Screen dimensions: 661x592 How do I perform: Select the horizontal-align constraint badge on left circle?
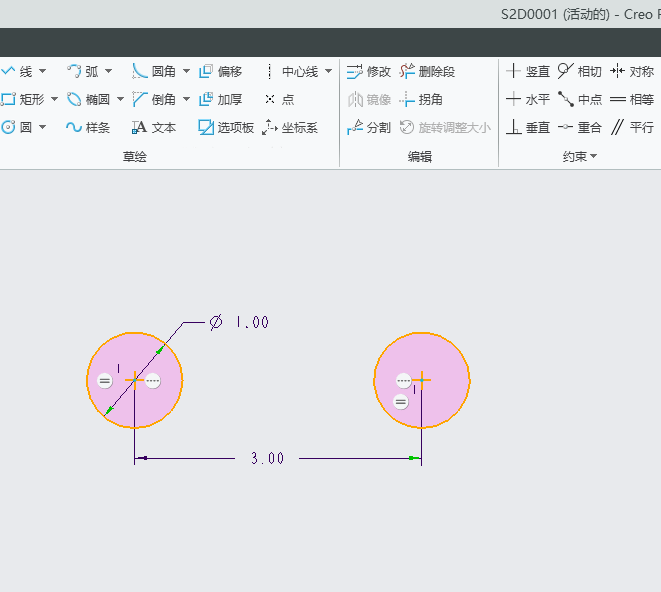point(153,381)
